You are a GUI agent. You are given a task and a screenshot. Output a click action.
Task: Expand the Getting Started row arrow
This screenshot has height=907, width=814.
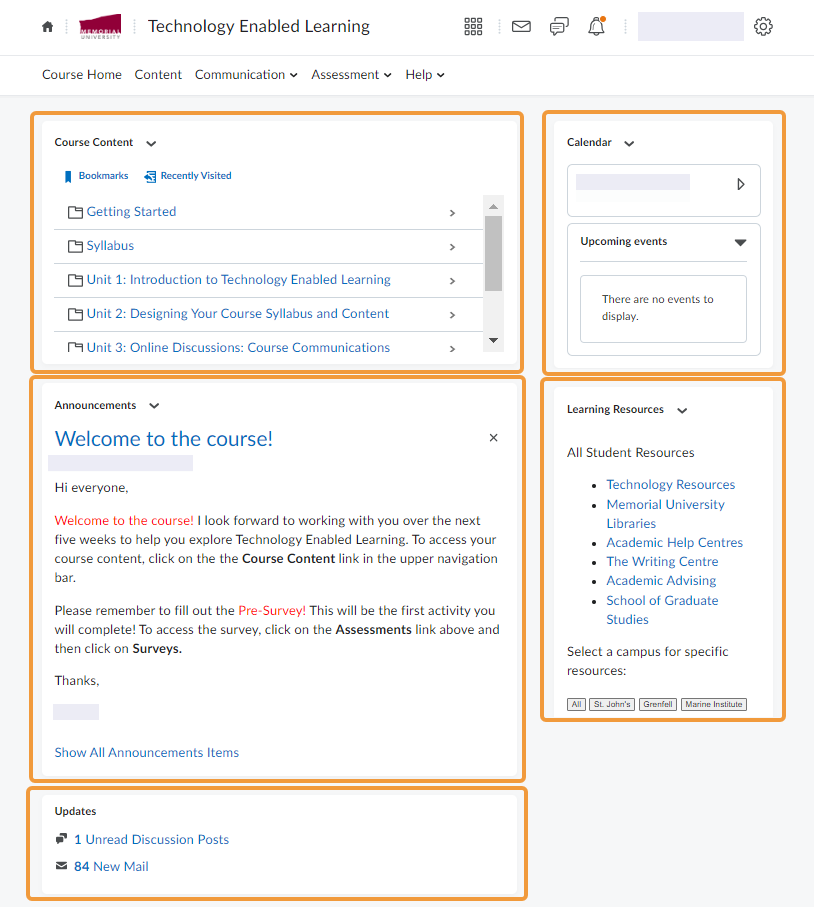point(452,213)
